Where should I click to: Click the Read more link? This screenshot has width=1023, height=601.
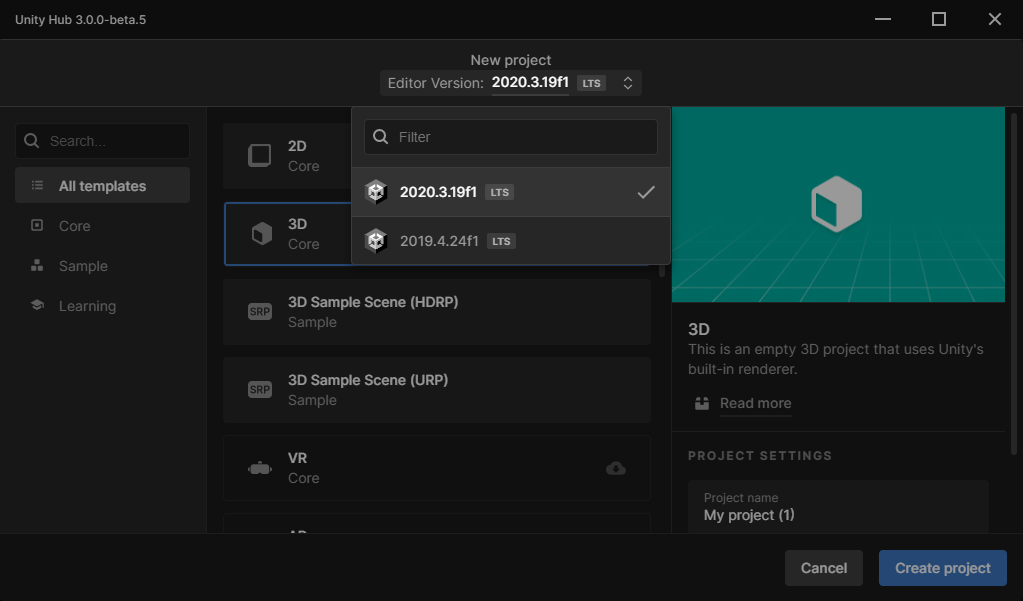pyautogui.click(x=755, y=403)
